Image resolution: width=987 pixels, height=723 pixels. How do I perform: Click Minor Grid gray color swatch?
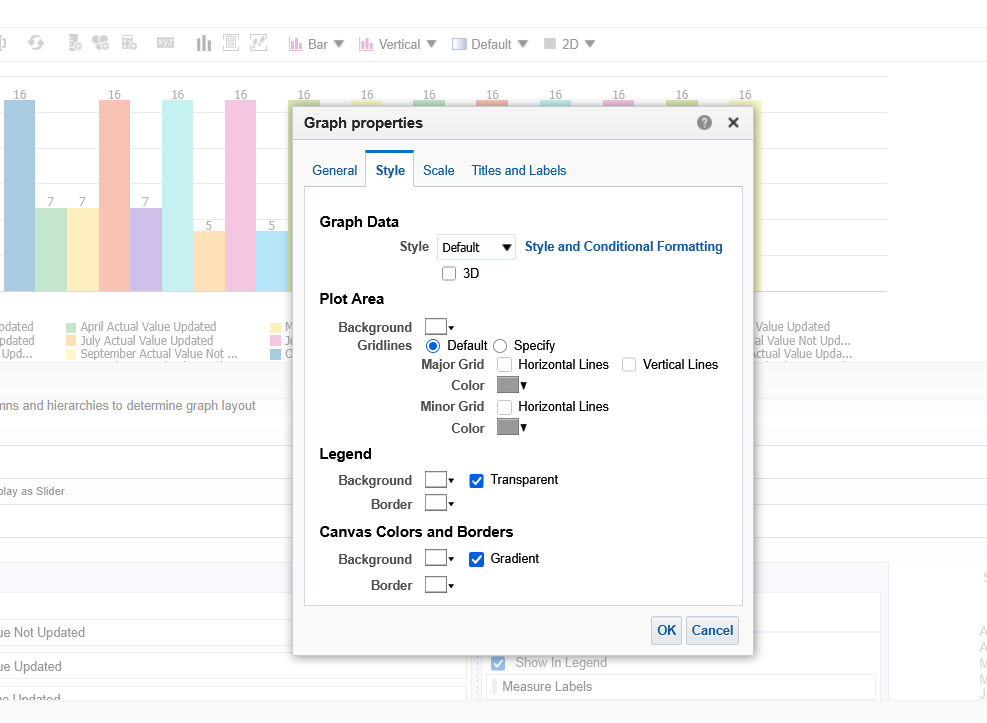pyautogui.click(x=508, y=427)
